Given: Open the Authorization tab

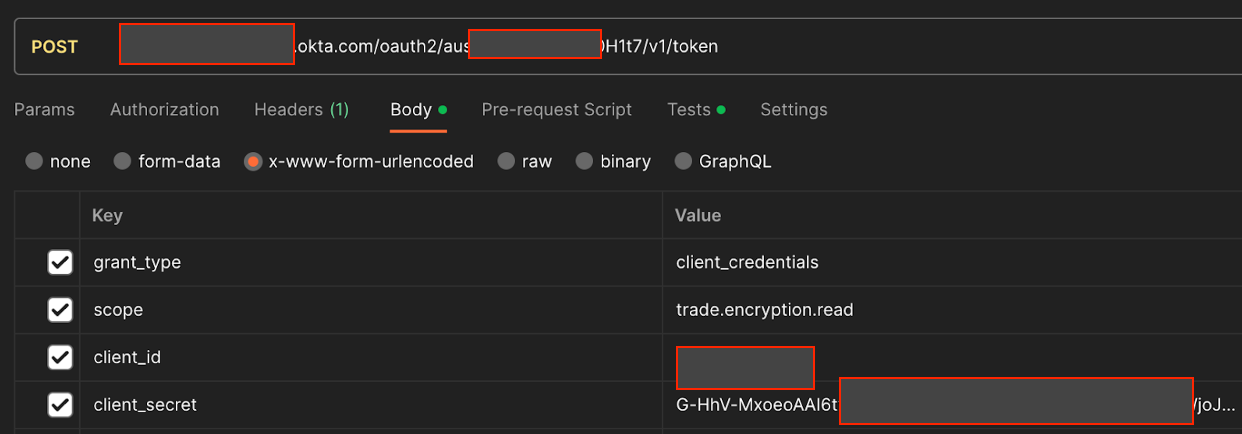Looking at the screenshot, I should click(164, 110).
